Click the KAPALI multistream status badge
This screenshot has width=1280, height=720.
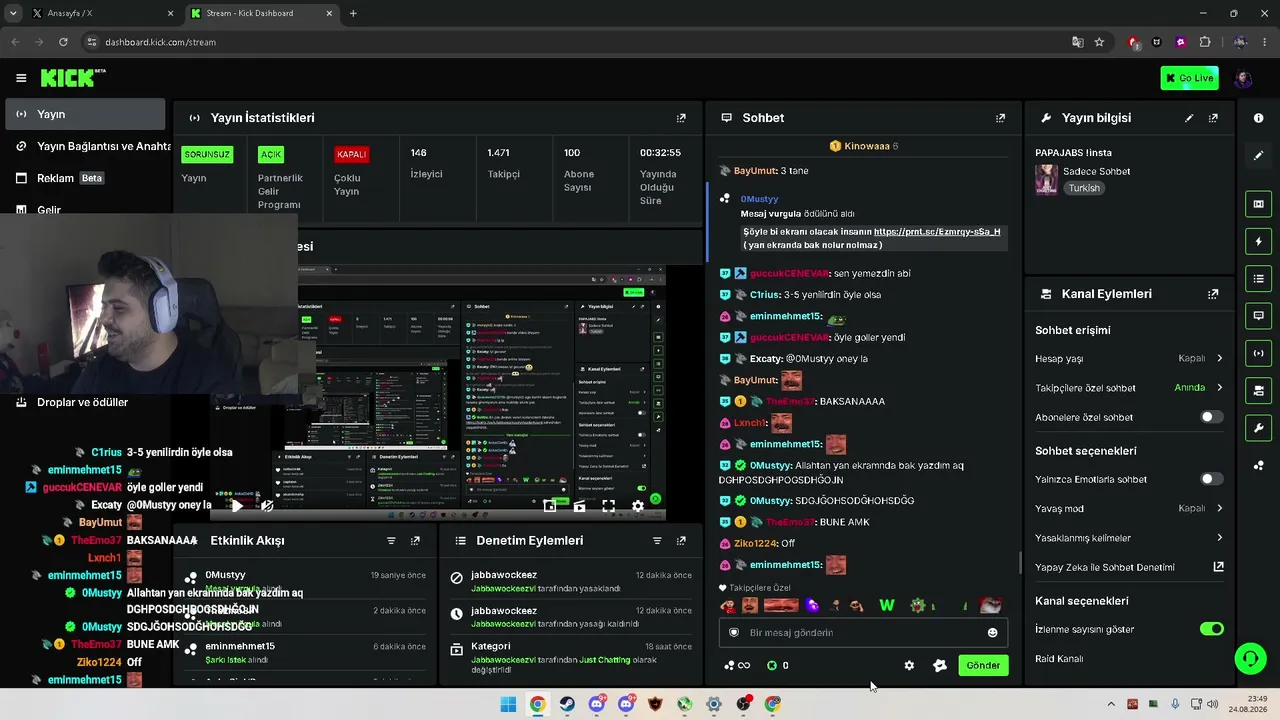pyautogui.click(x=352, y=154)
